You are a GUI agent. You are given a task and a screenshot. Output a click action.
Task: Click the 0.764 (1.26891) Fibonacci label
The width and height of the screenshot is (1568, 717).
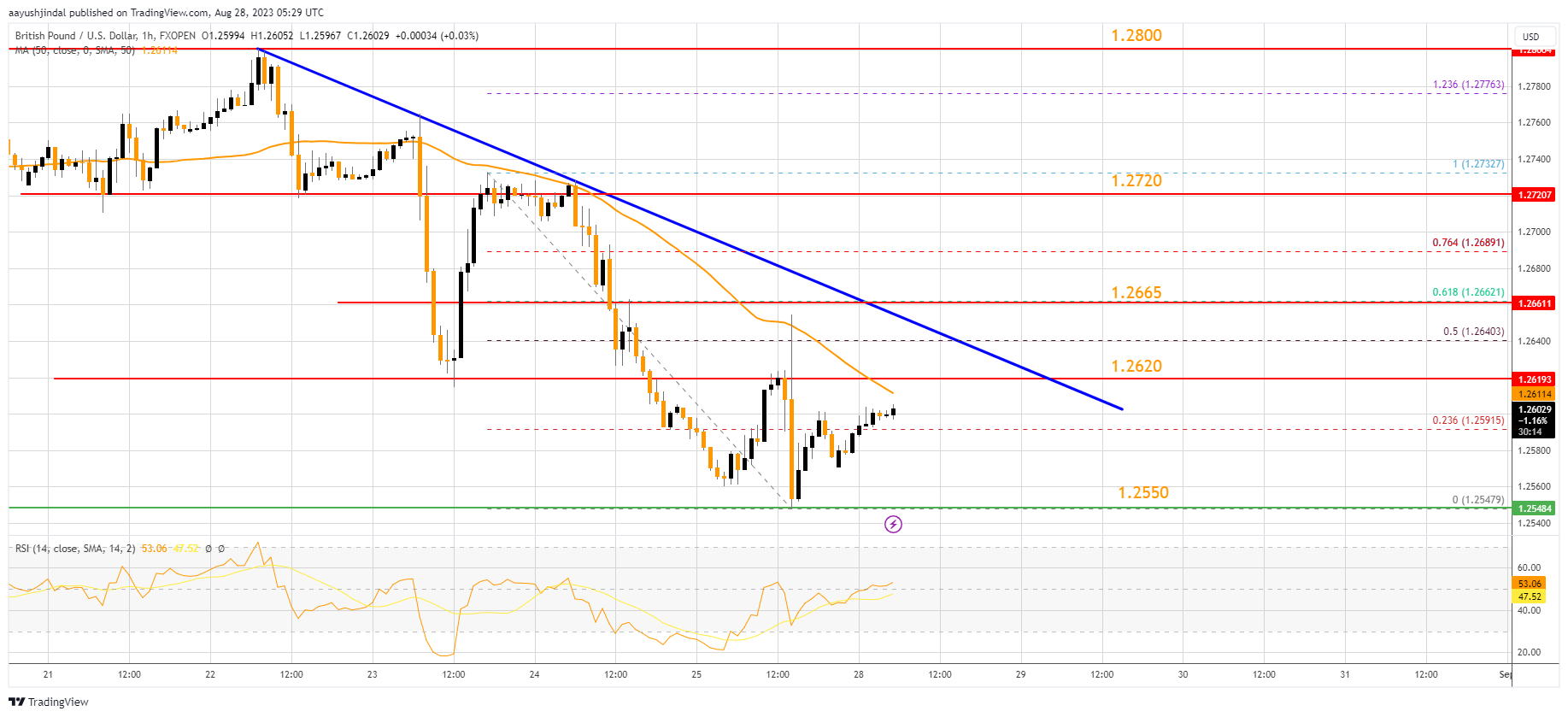[1469, 243]
